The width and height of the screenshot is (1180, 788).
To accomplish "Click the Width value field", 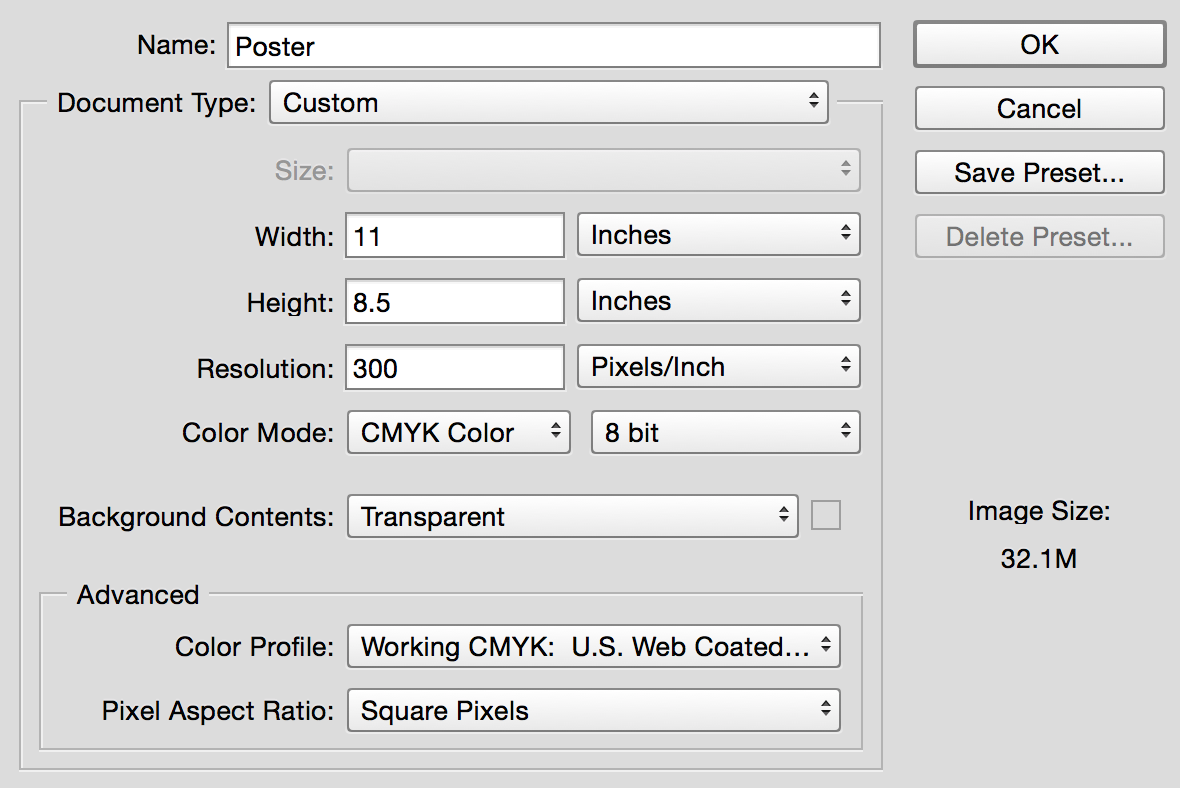I will [455, 236].
